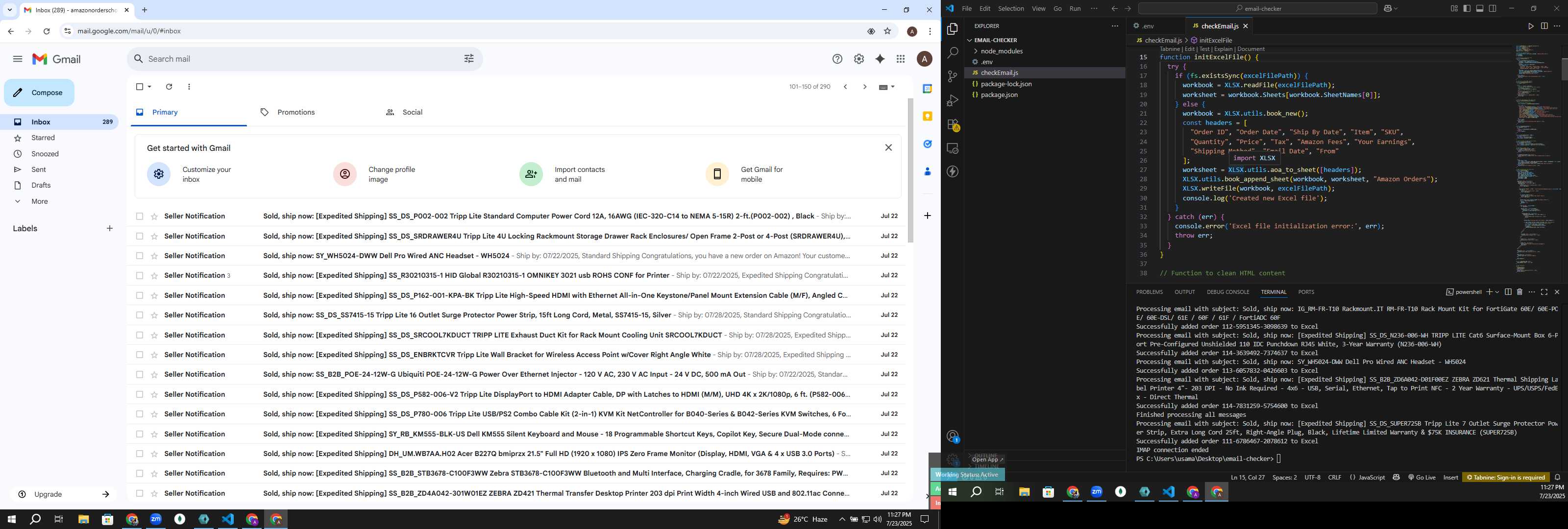This screenshot has width=1568, height=529.
Task: Open Google Calendar side panel icon
Action: 927,89
